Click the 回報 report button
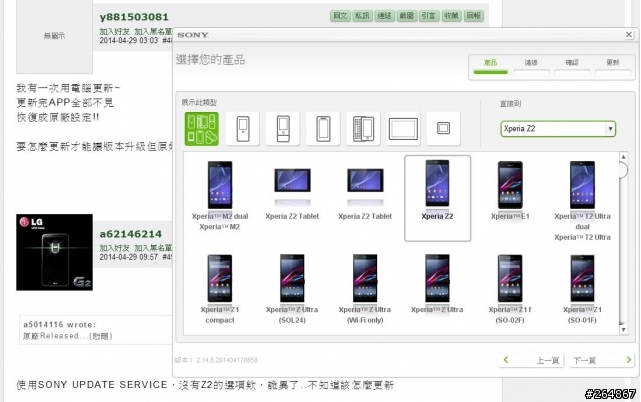Image resolution: width=641 pixels, height=402 pixels. click(474, 16)
